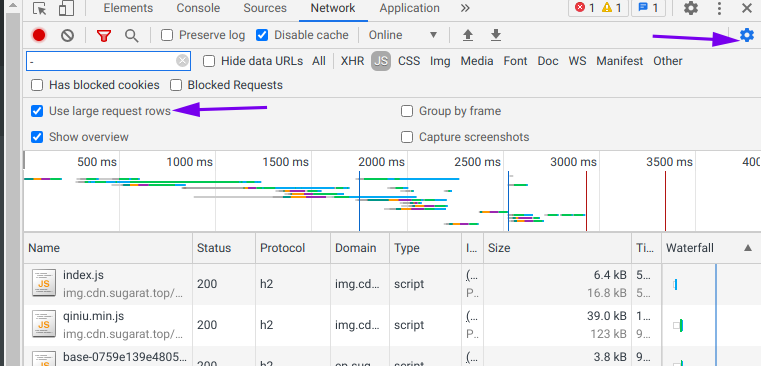This screenshot has width=761, height=366.
Task: Uncheck Show overview
Action: 37,137
